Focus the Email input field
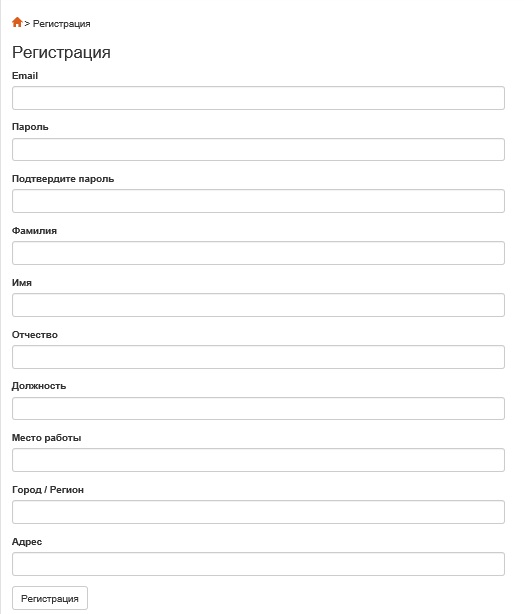 (258, 98)
